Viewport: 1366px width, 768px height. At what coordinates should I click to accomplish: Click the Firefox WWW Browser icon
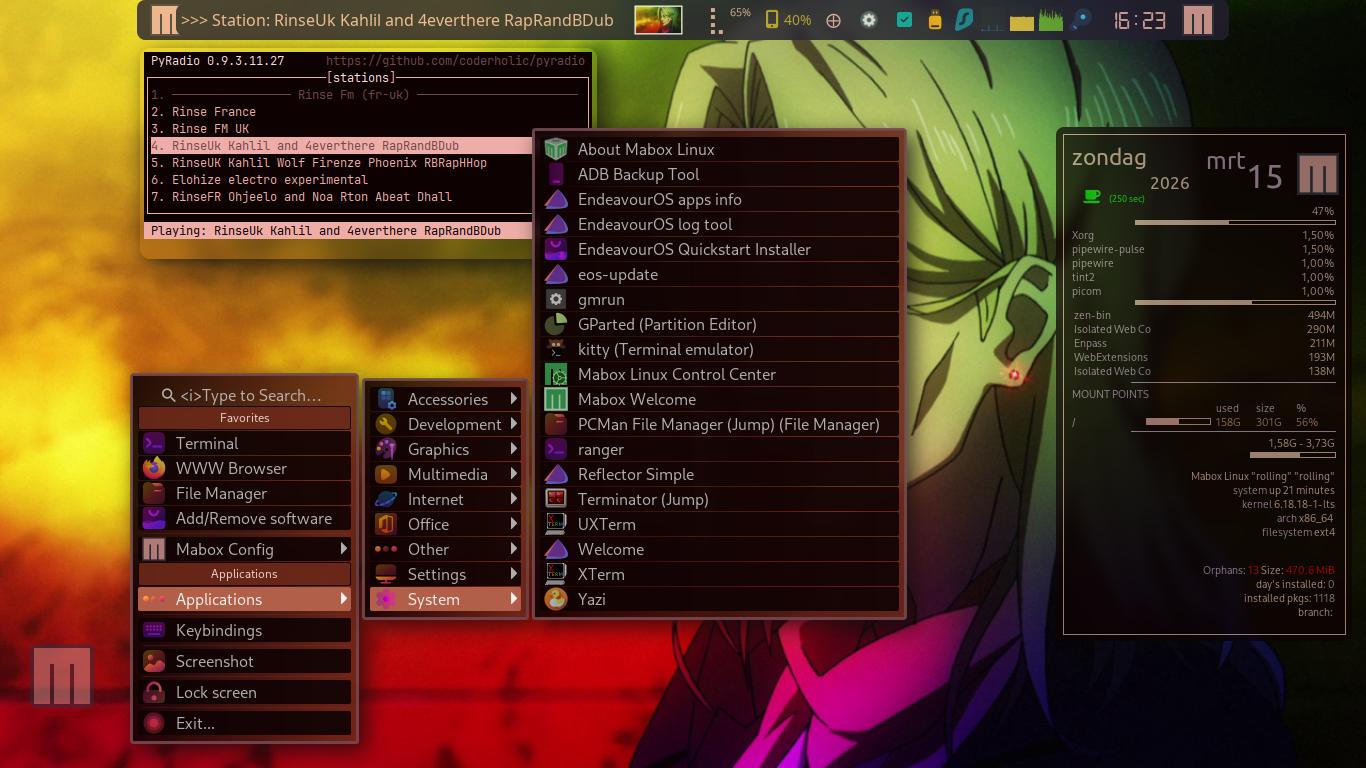coord(154,468)
